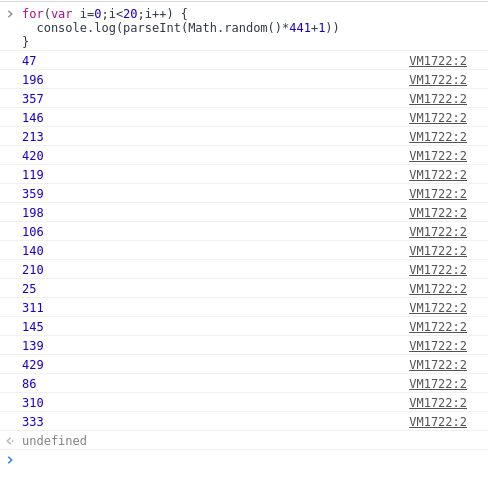
Task: Open VM1722:2 link beside value 106
Action: click(438, 232)
